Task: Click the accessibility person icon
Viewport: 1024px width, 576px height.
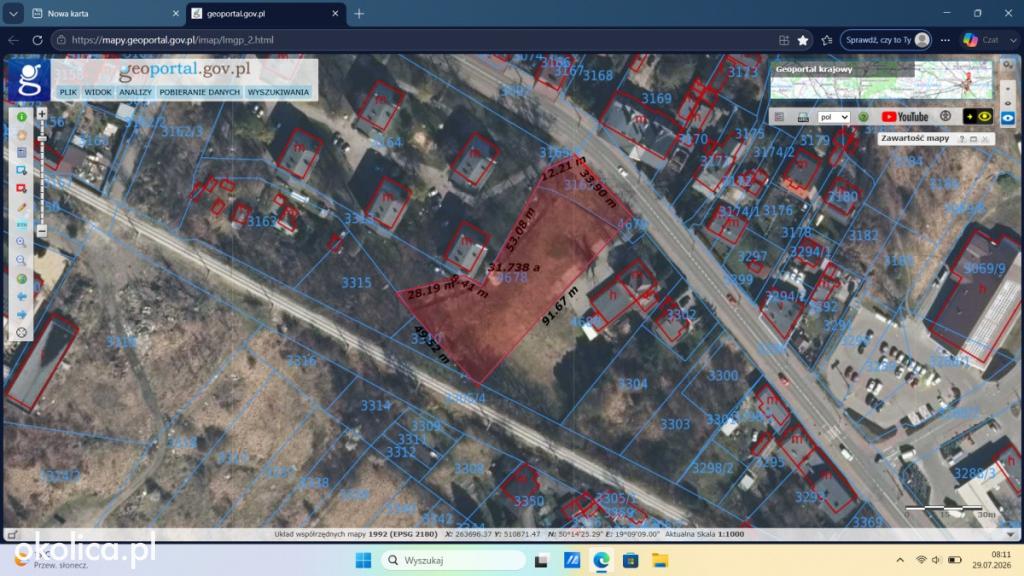Action: [x=945, y=116]
